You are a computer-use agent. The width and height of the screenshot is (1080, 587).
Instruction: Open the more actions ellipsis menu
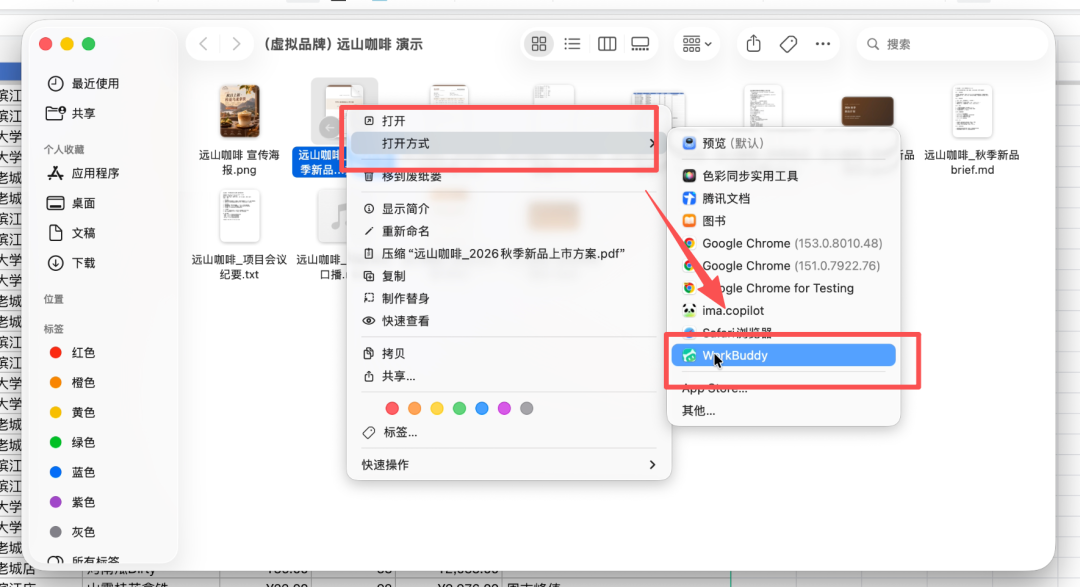point(822,44)
